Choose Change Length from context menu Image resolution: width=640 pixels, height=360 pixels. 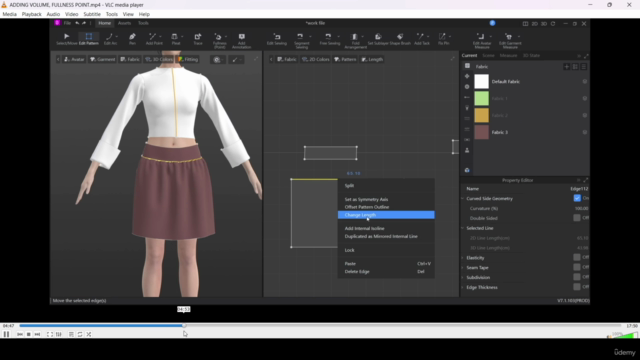coord(386,215)
